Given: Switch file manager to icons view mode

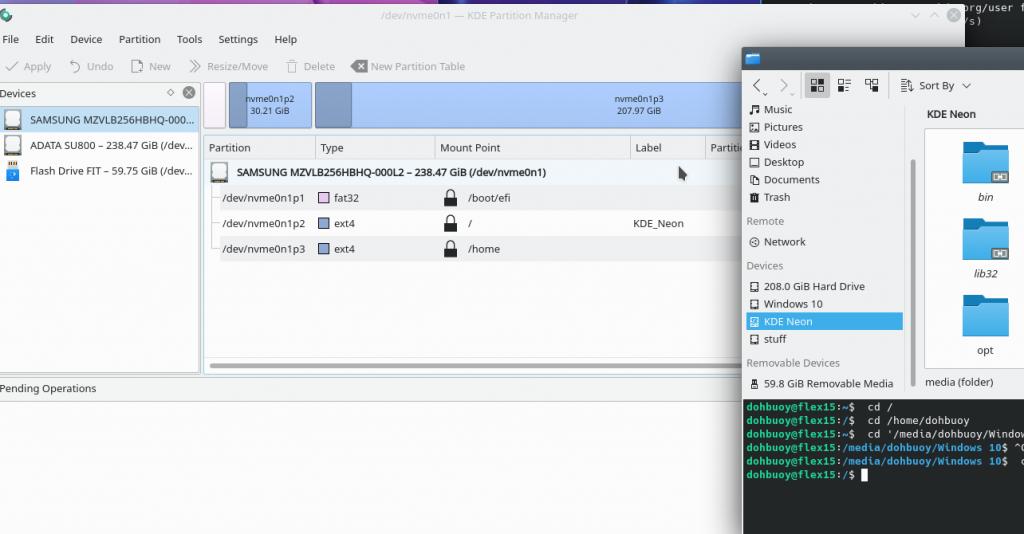Looking at the screenshot, I should pos(817,86).
